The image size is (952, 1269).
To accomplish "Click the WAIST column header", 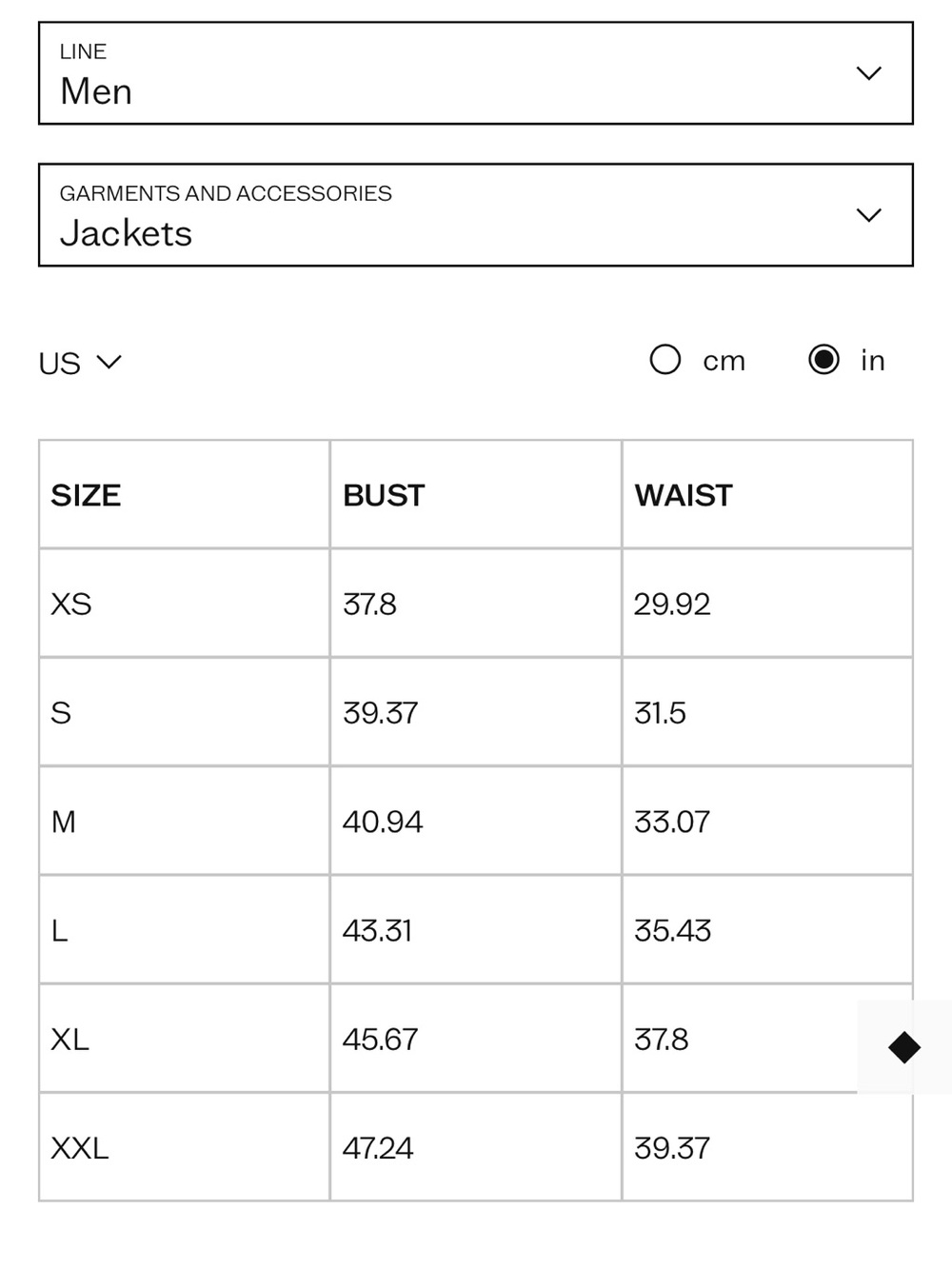I will (x=684, y=495).
